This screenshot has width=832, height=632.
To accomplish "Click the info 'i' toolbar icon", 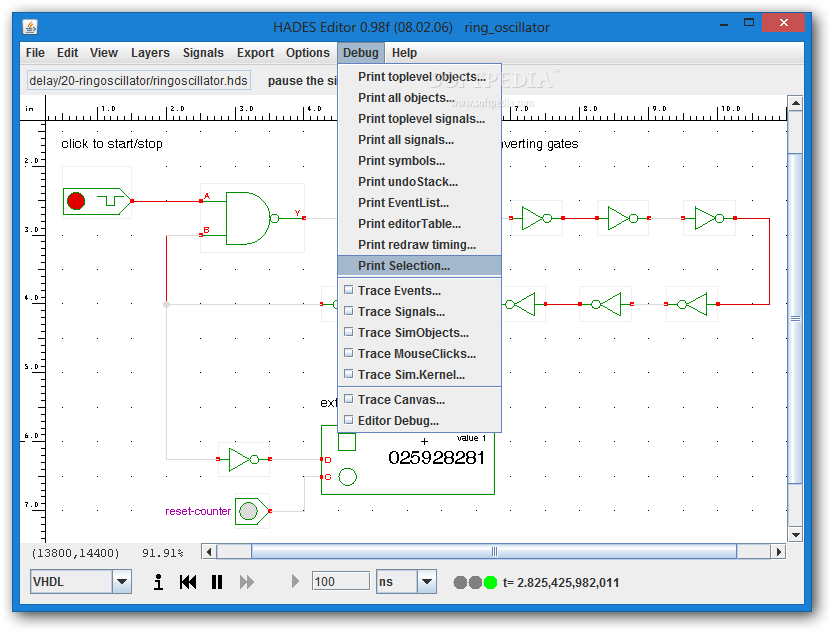I will tap(158, 582).
